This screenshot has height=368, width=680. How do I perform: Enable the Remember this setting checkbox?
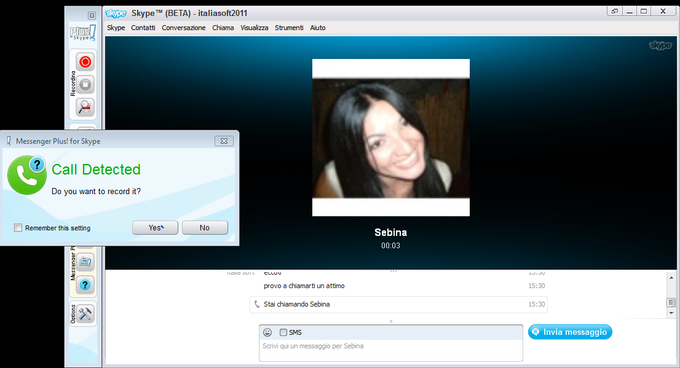[18, 228]
